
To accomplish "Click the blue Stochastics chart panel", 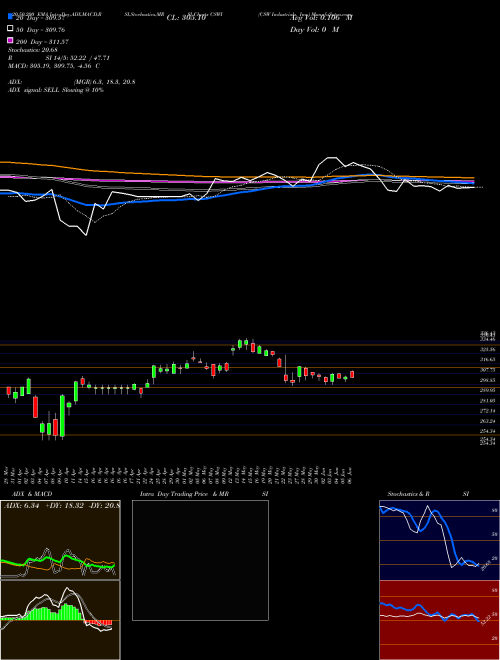I will click(x=439, y=540).
